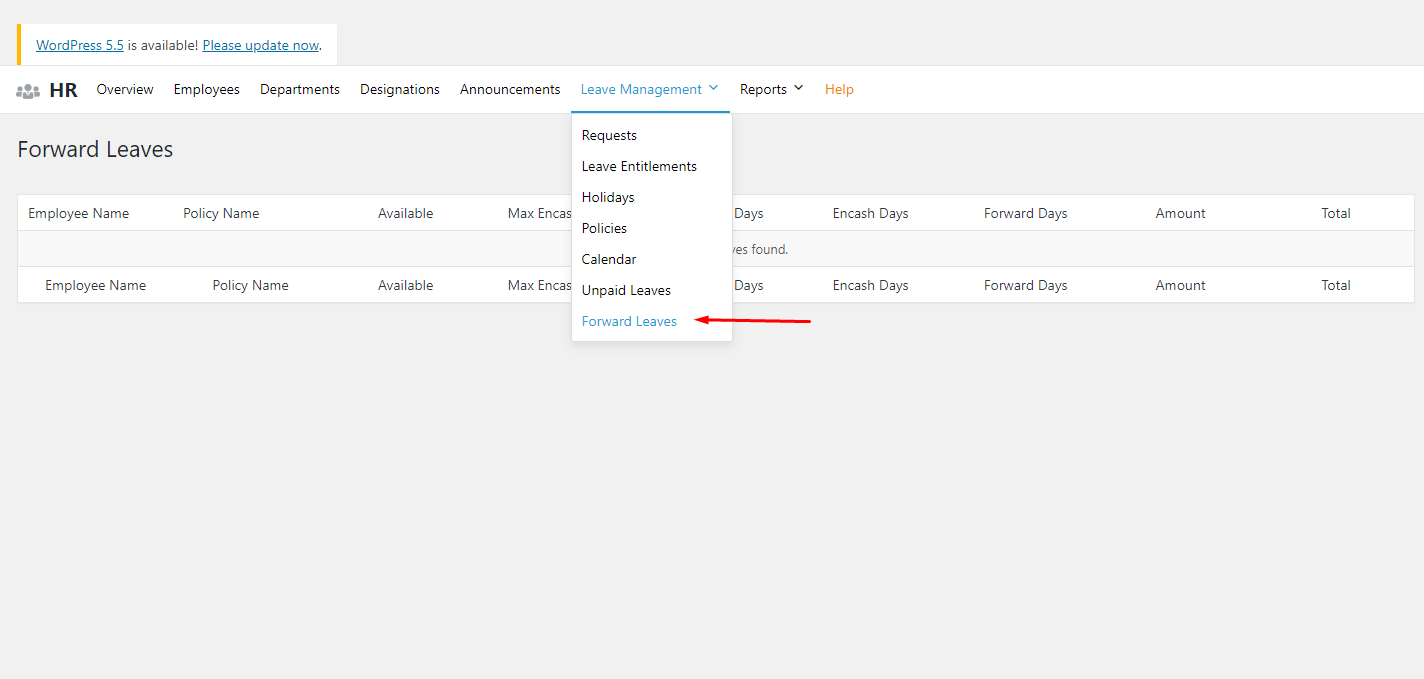Select Requests from the Leave Management menu

click(609, 135)
